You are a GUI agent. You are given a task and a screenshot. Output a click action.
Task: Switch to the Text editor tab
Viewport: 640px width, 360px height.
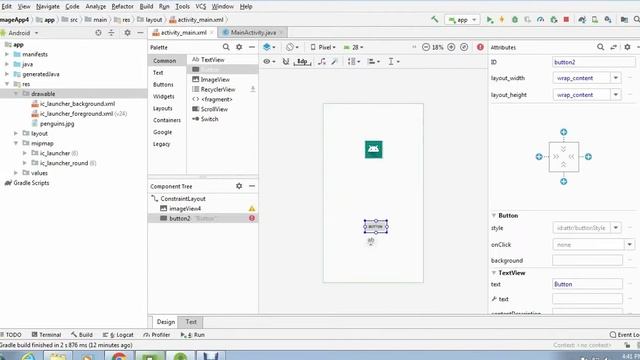191,322
